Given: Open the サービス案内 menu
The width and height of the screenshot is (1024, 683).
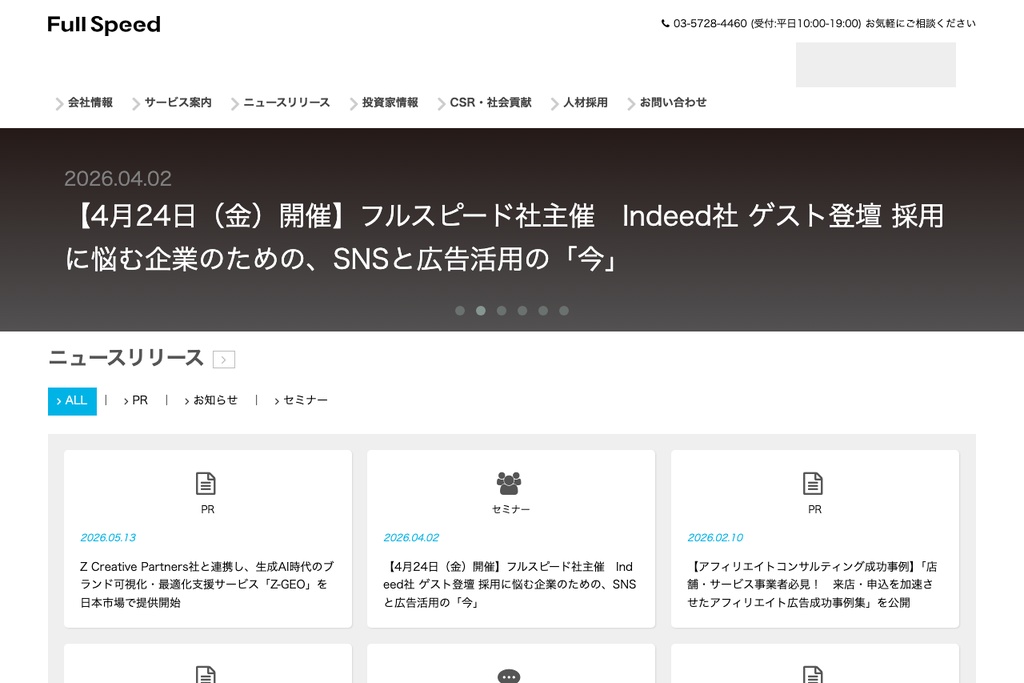Looking at the screenshot, I should [178, 103].
